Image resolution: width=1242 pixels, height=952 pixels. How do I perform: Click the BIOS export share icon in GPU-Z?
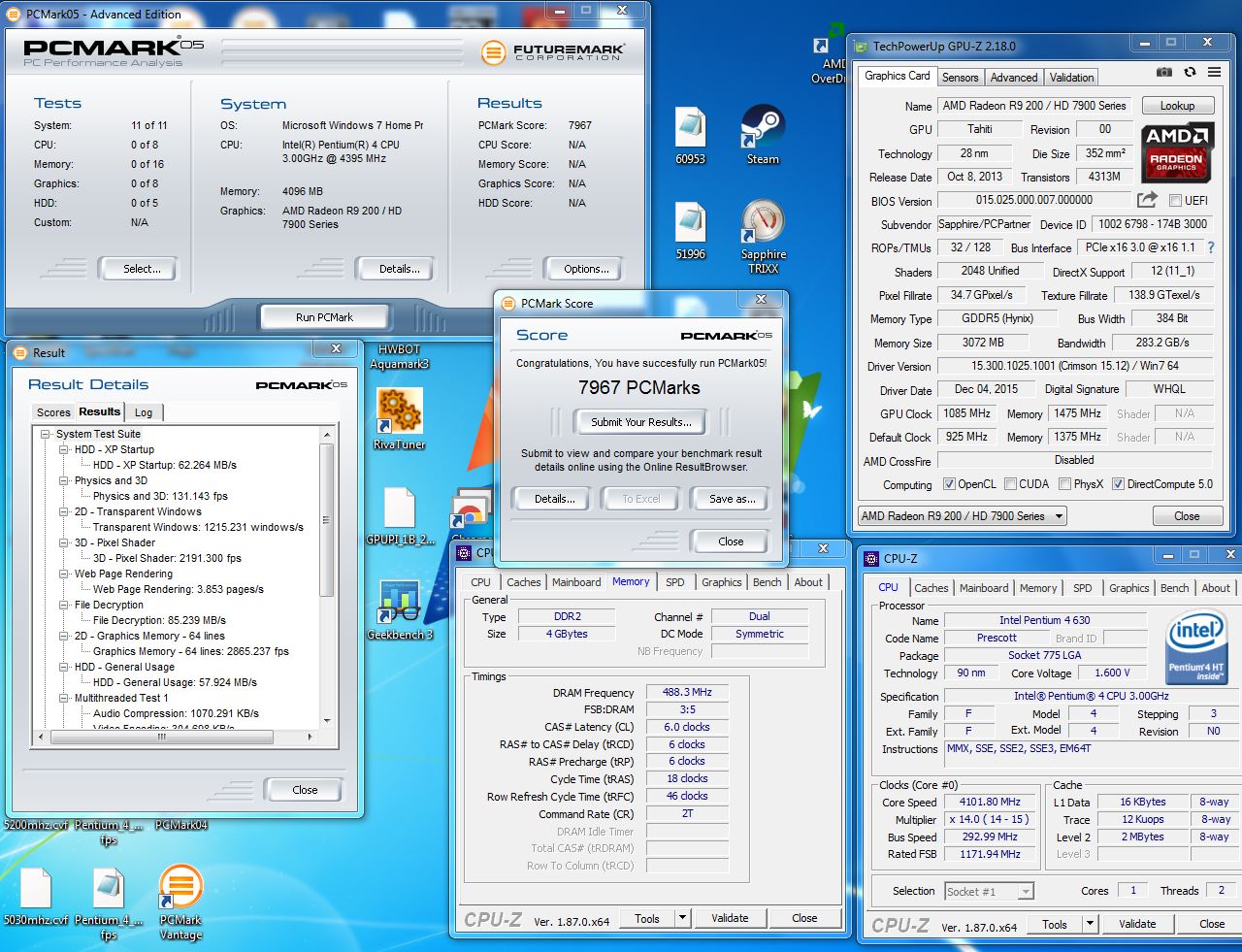point(1147,200)
